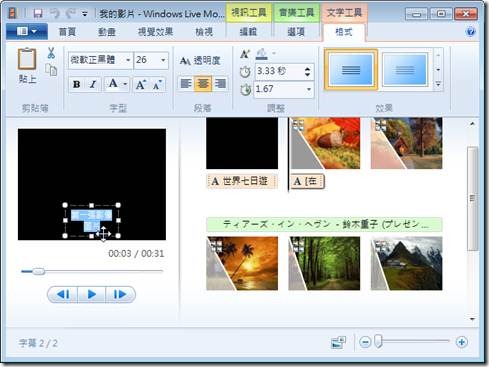Select the forest cabin clip thumbnail
The height and width of the screenshot is (367, 489).
pyautogui.click(x=407, y=143)
